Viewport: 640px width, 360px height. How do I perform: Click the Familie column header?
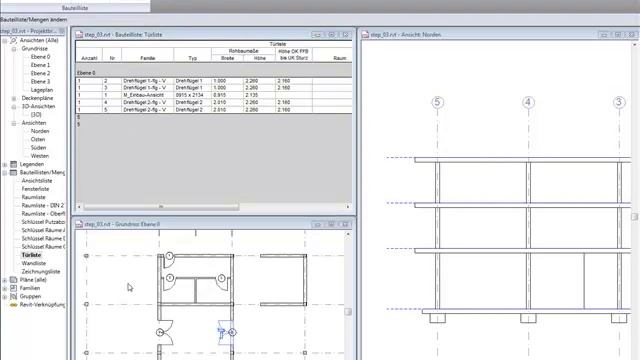point(147,58)
